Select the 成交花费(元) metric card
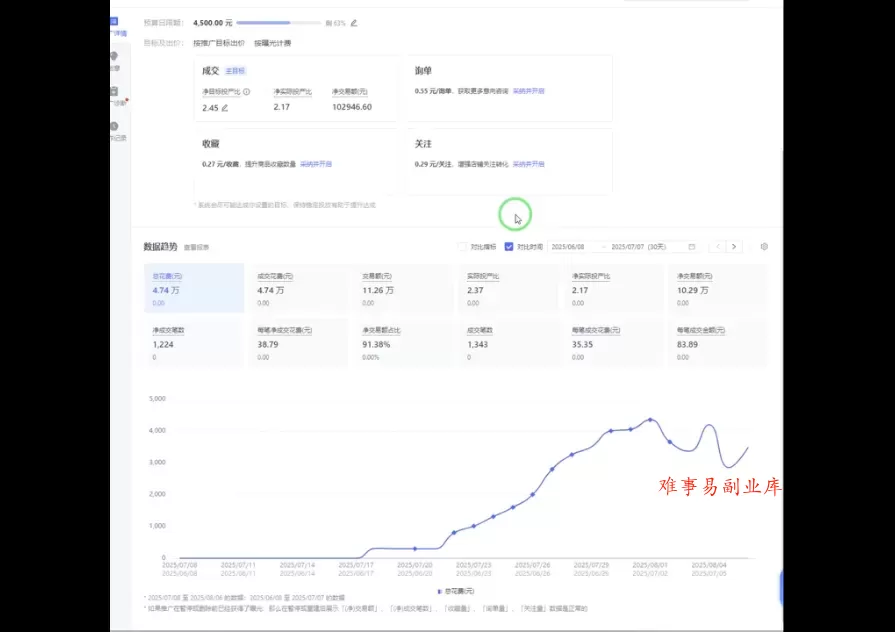 299,288
